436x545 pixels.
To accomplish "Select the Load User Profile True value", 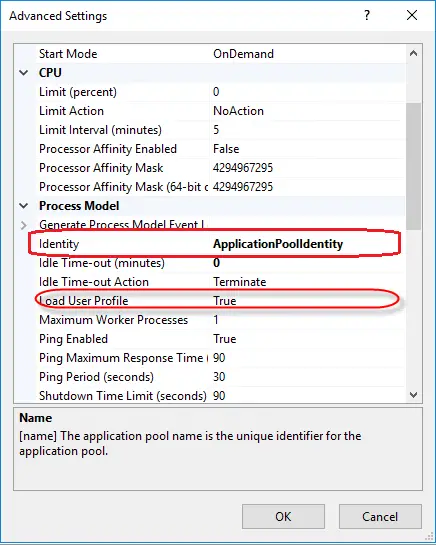I will tap(225, 301).
